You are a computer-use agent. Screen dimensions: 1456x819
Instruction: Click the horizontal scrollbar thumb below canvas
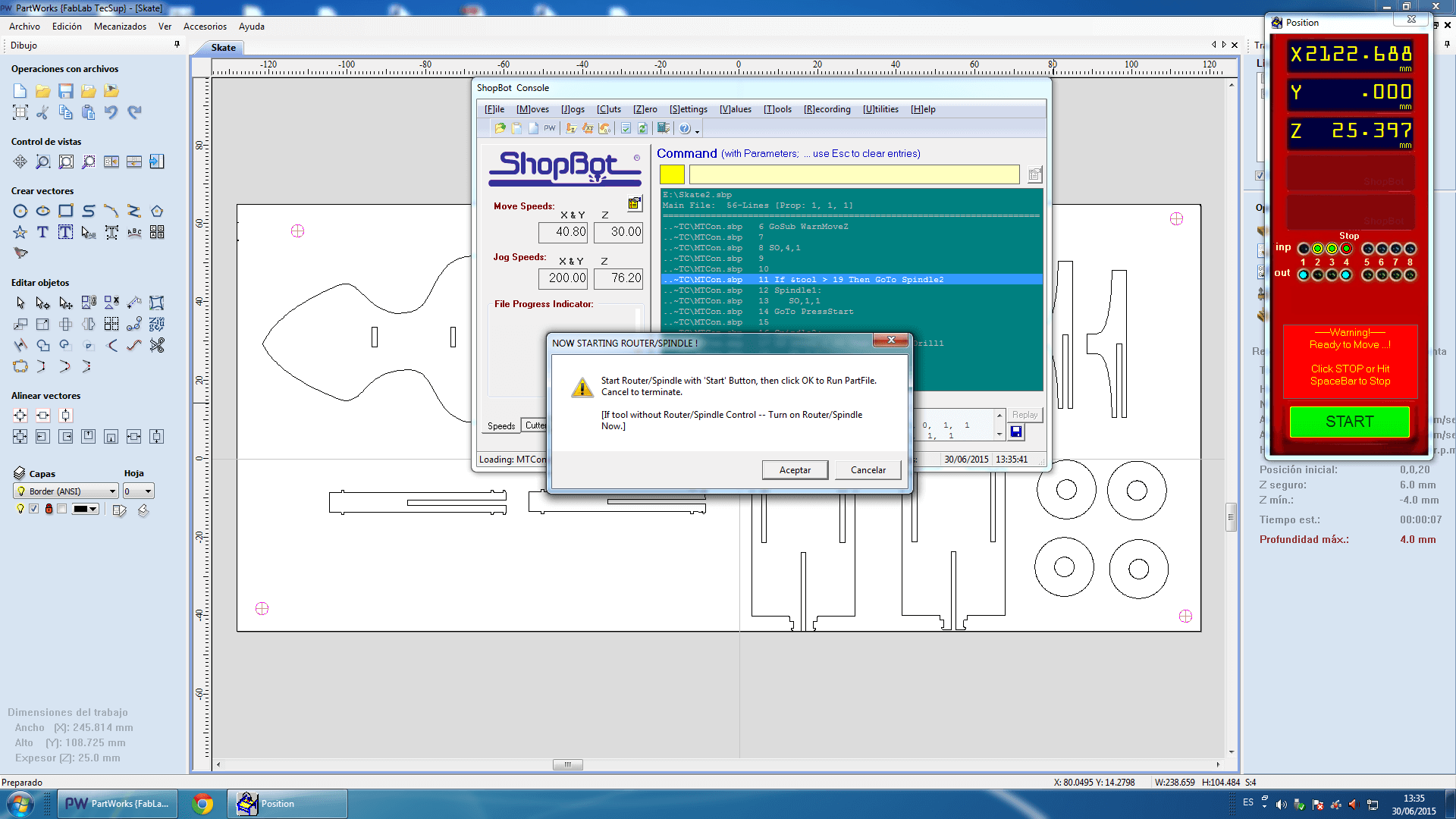567,764
